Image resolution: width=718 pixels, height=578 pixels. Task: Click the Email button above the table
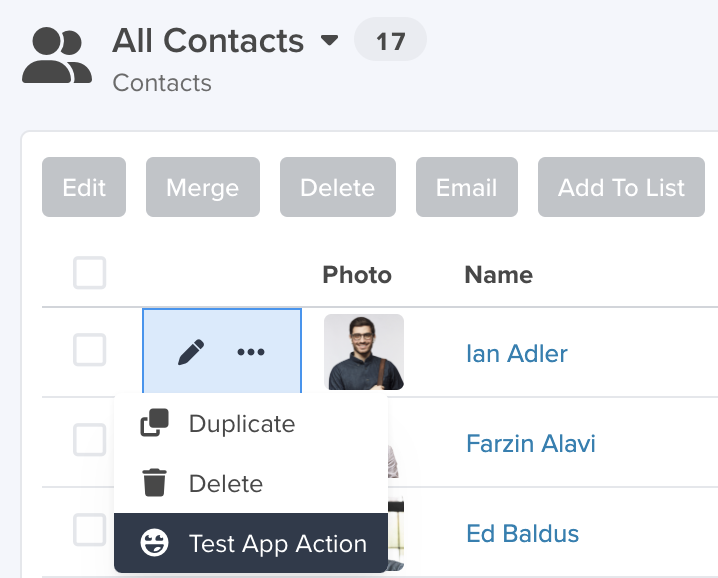(467, 187)
